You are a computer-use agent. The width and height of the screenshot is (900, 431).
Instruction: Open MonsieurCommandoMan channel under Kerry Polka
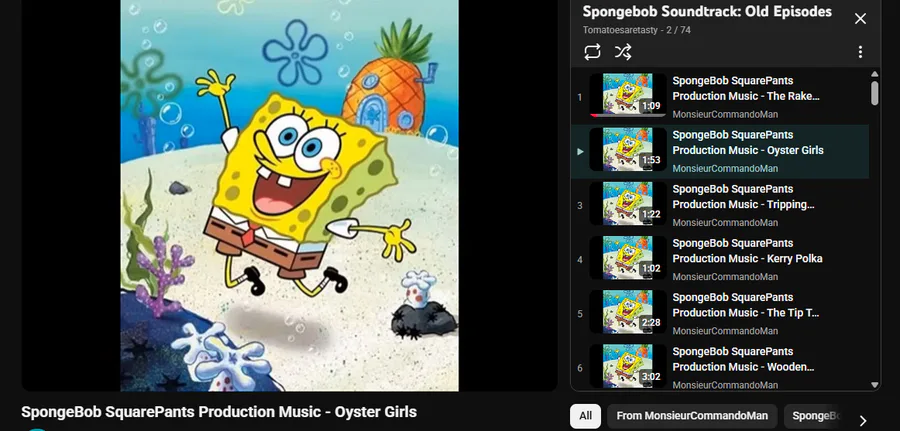pos(725,277)
